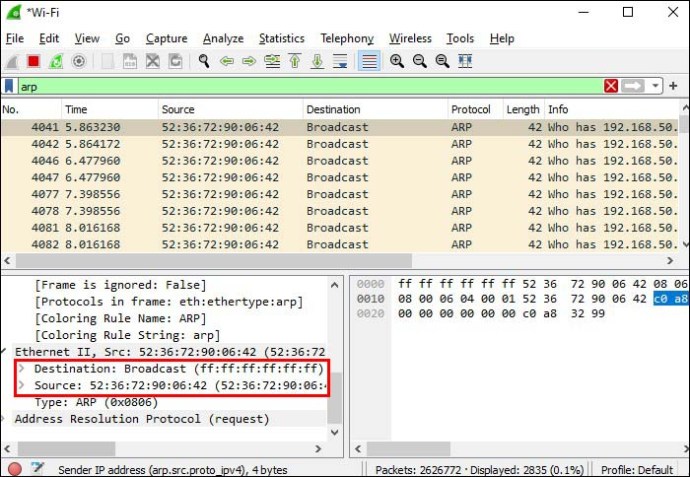This screenshot has width=690, height=477.
Task: Toggle auto scroll during live capture
Action: (340, 61)
